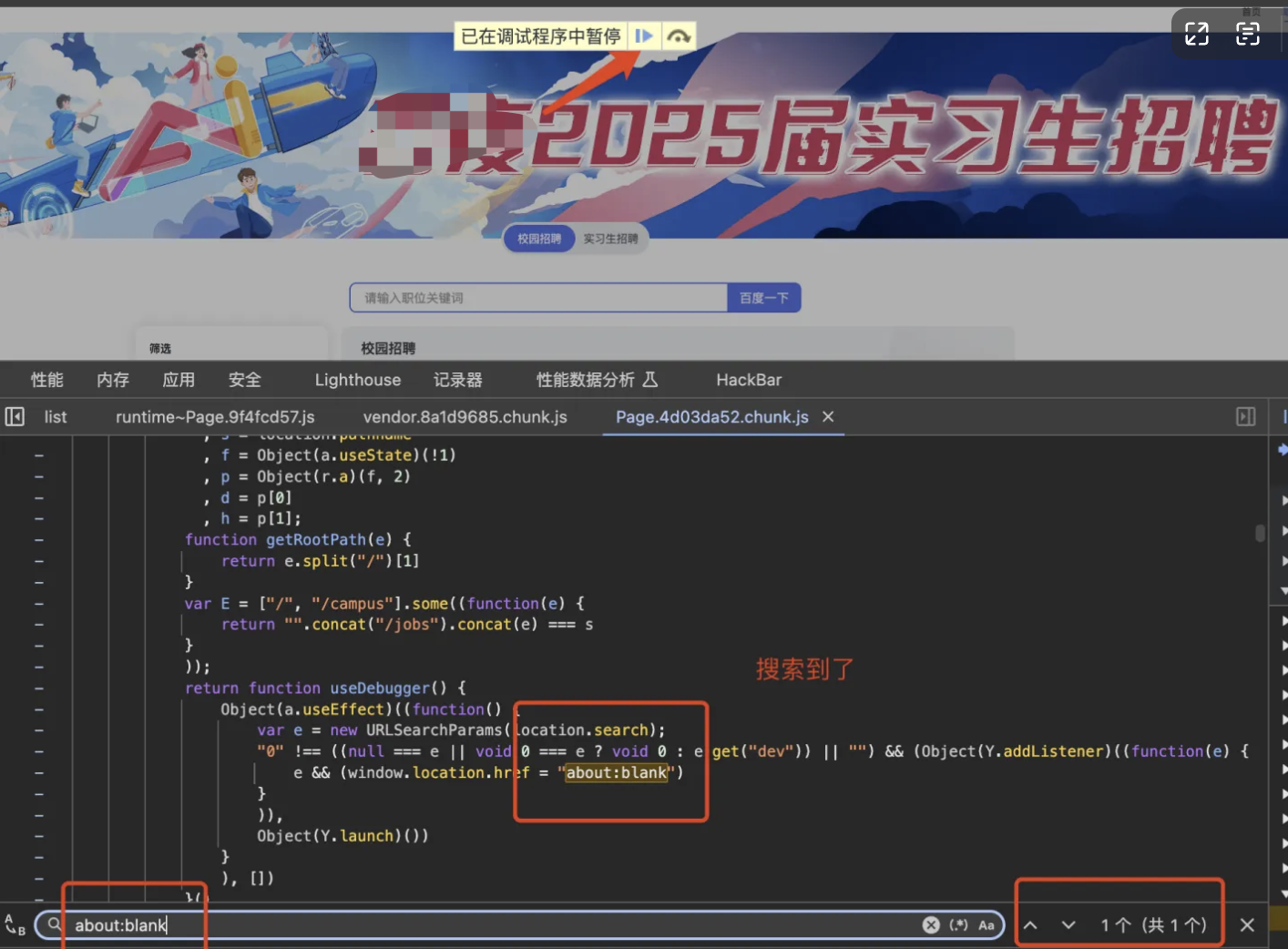
Task: Toggle match case search option
Action: [986, 925]
